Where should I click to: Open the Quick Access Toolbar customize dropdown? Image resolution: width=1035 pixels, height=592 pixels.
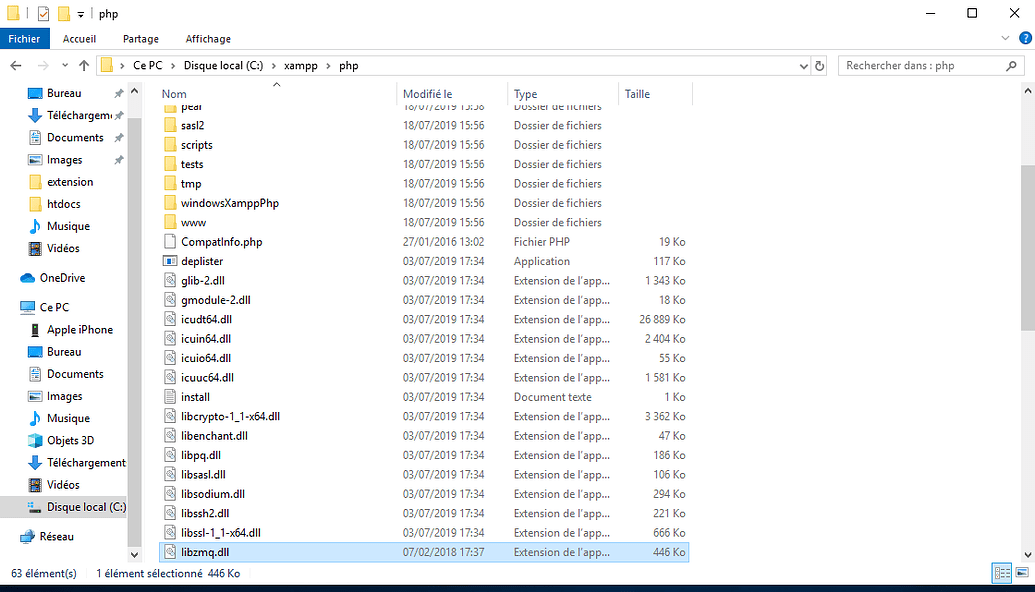tap(81, 14)
